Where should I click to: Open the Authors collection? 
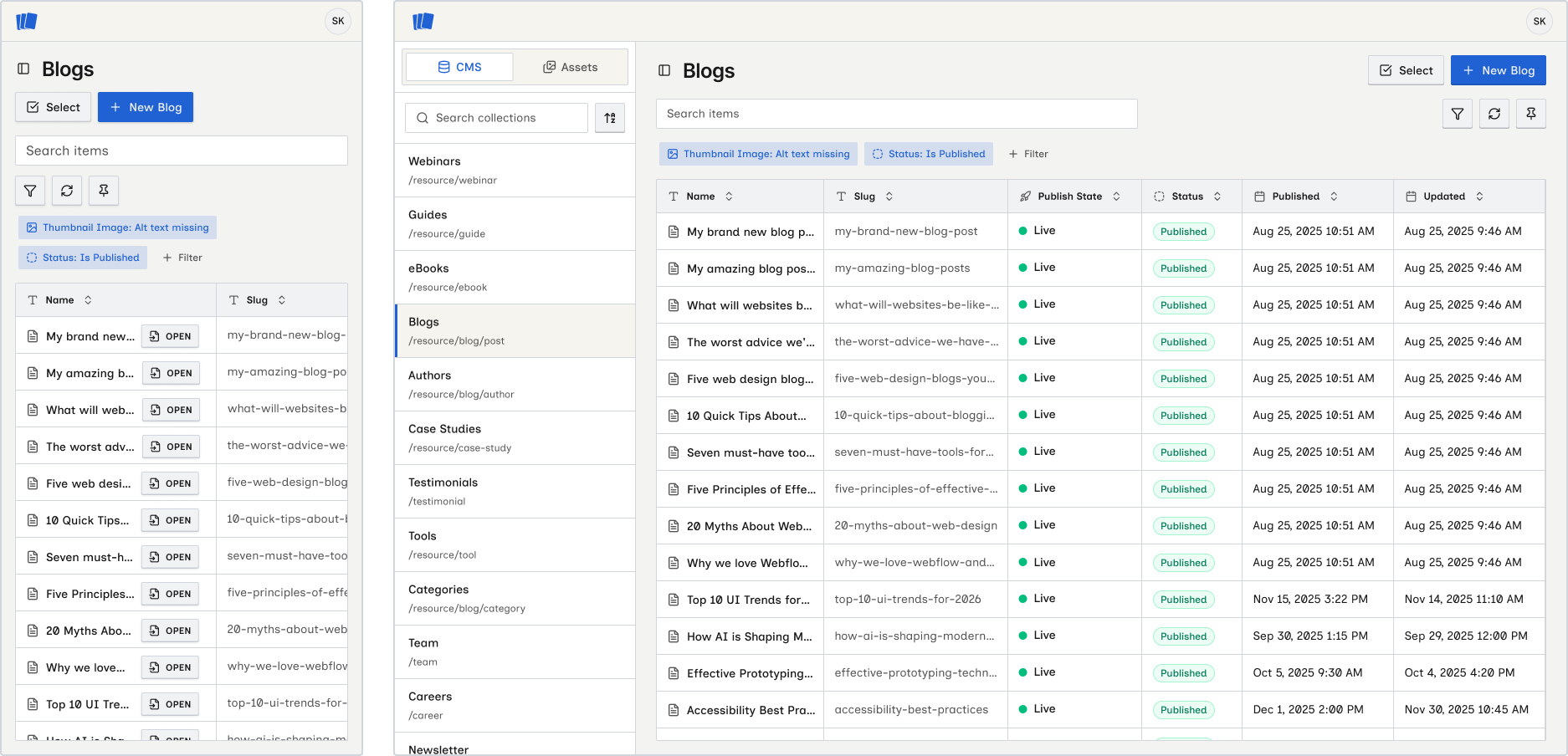(515, 384)
